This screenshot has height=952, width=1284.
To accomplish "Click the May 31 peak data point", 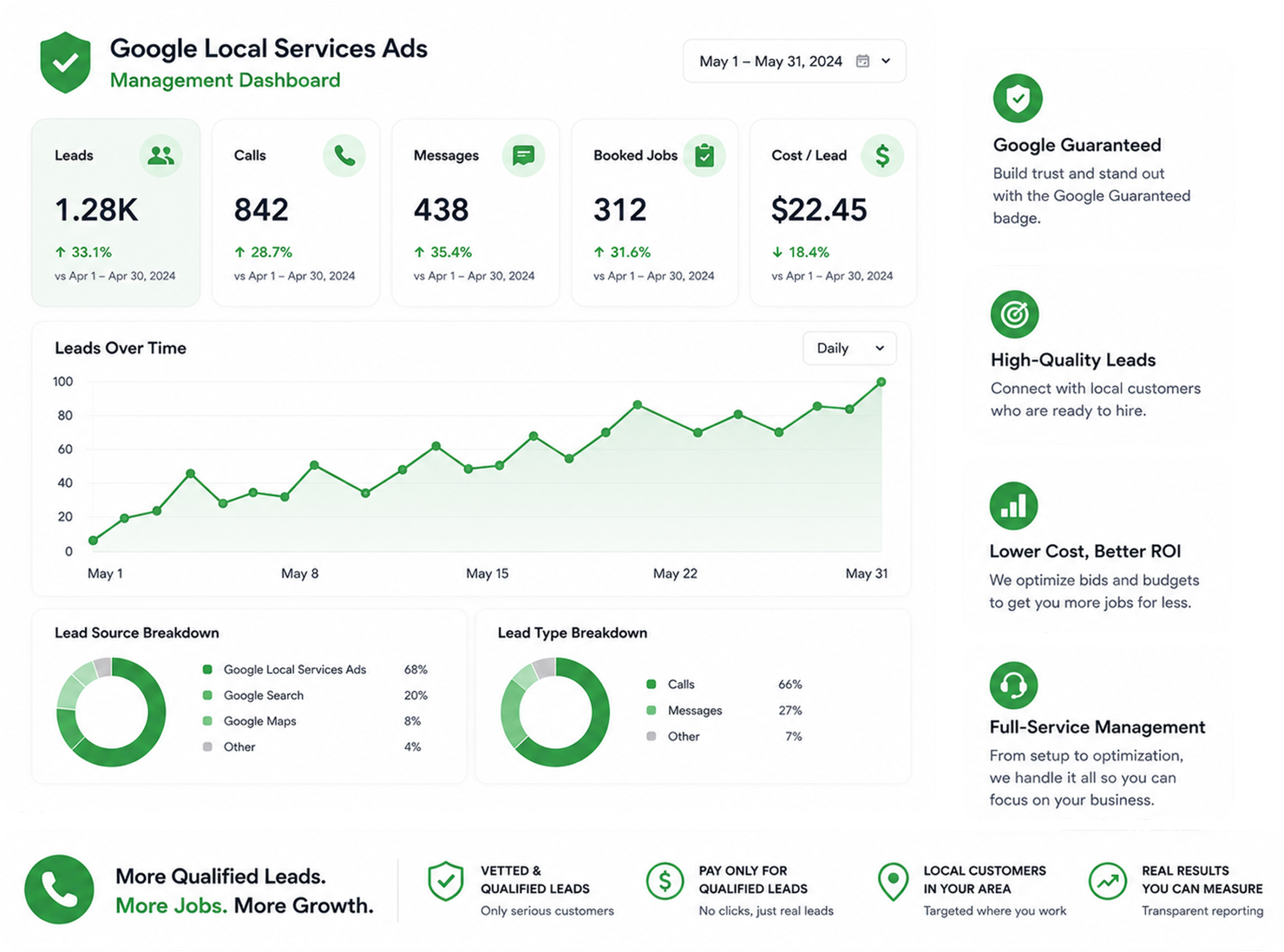I will [x=880, y=382].
